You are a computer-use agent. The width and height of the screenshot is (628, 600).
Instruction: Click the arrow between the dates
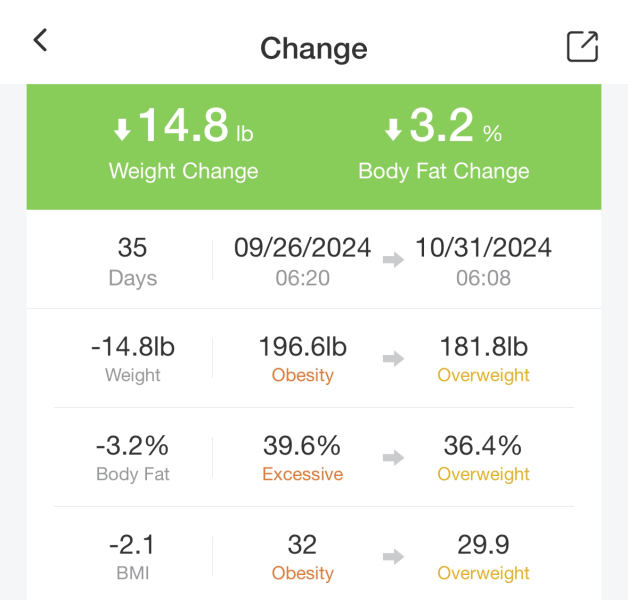point(393,260)
